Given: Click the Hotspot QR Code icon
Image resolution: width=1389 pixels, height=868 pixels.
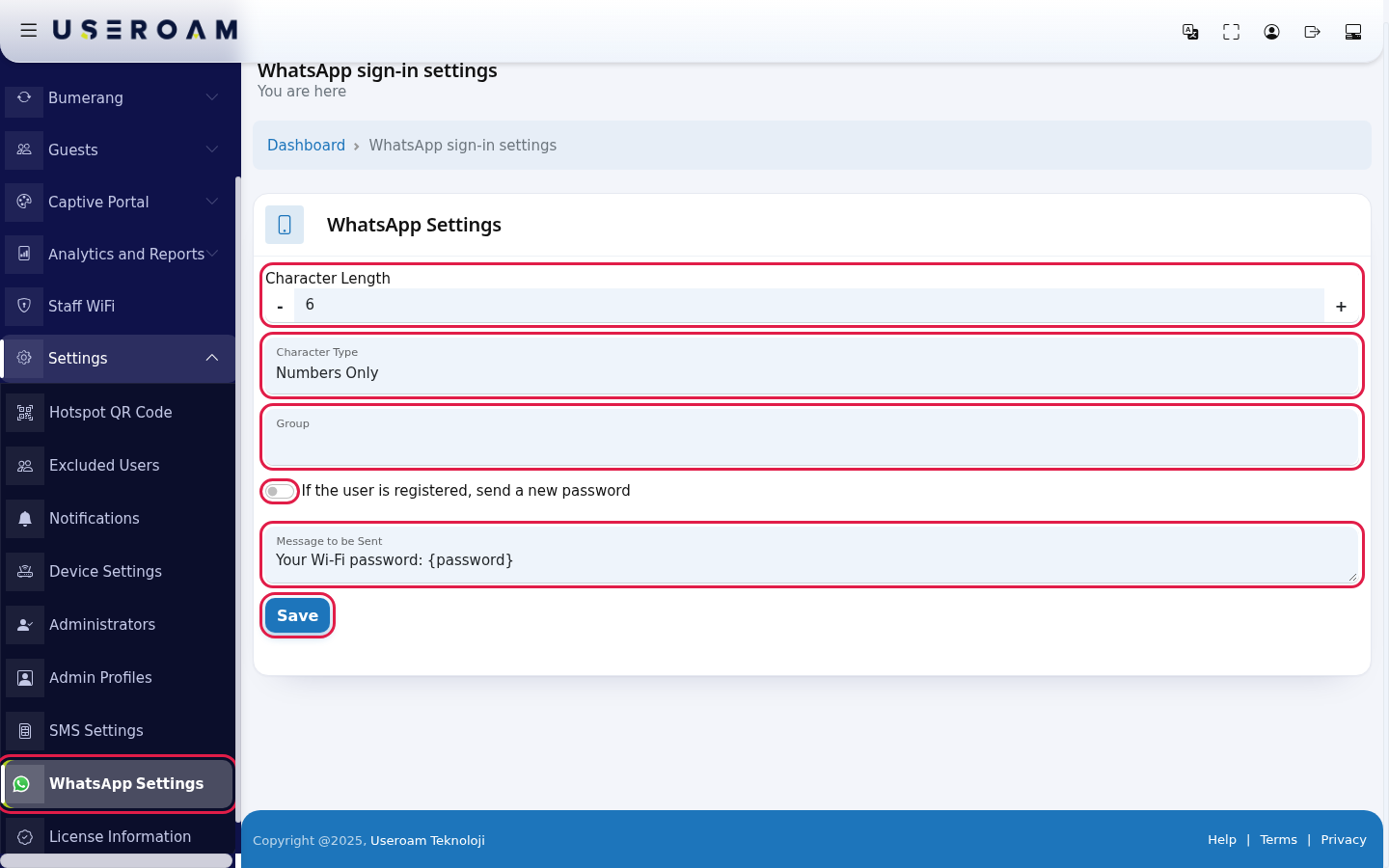Looking at the screenshot, I should pyautogui.click(x=25, y=413).
